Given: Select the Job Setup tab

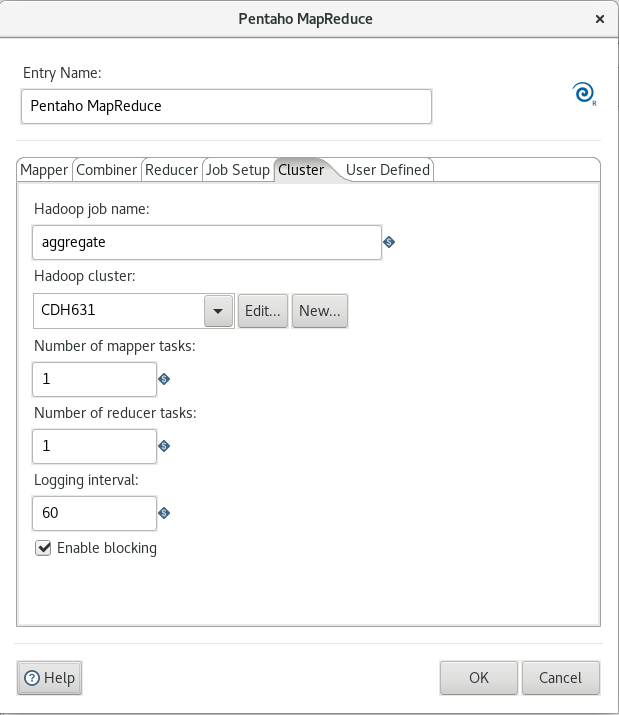Looking at the screenshot, I should click(x=238, y=170).
